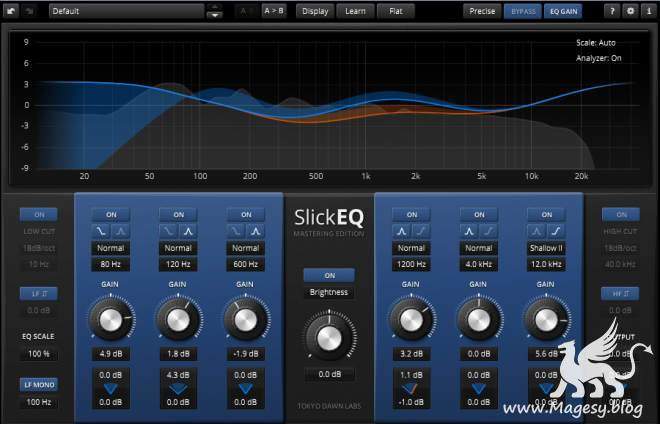Toggle Low Cut ON button
The height and width of the screenshot is (424, 660).
39,214
